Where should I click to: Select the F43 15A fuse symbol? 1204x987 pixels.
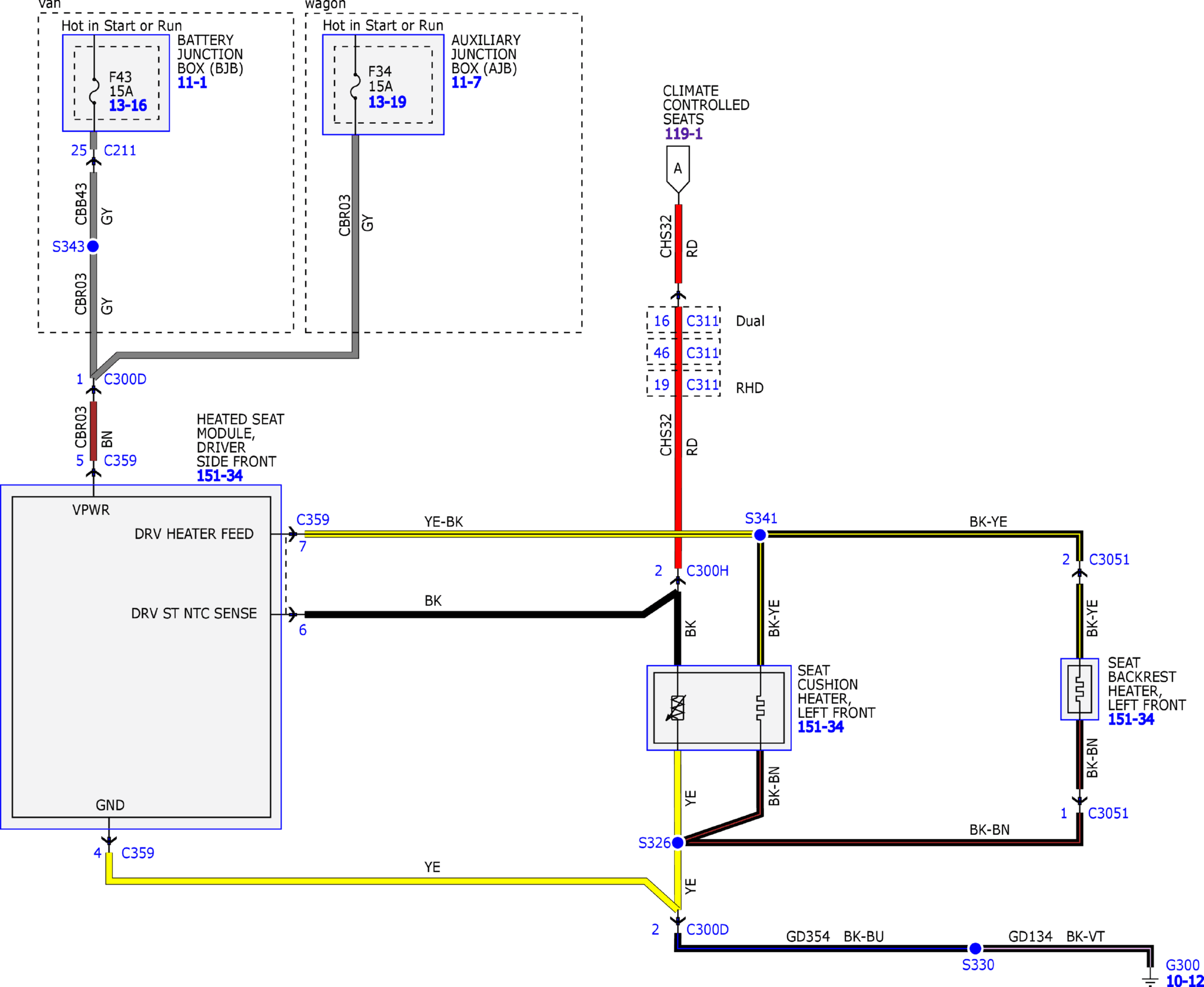click(x=94, y=91)
